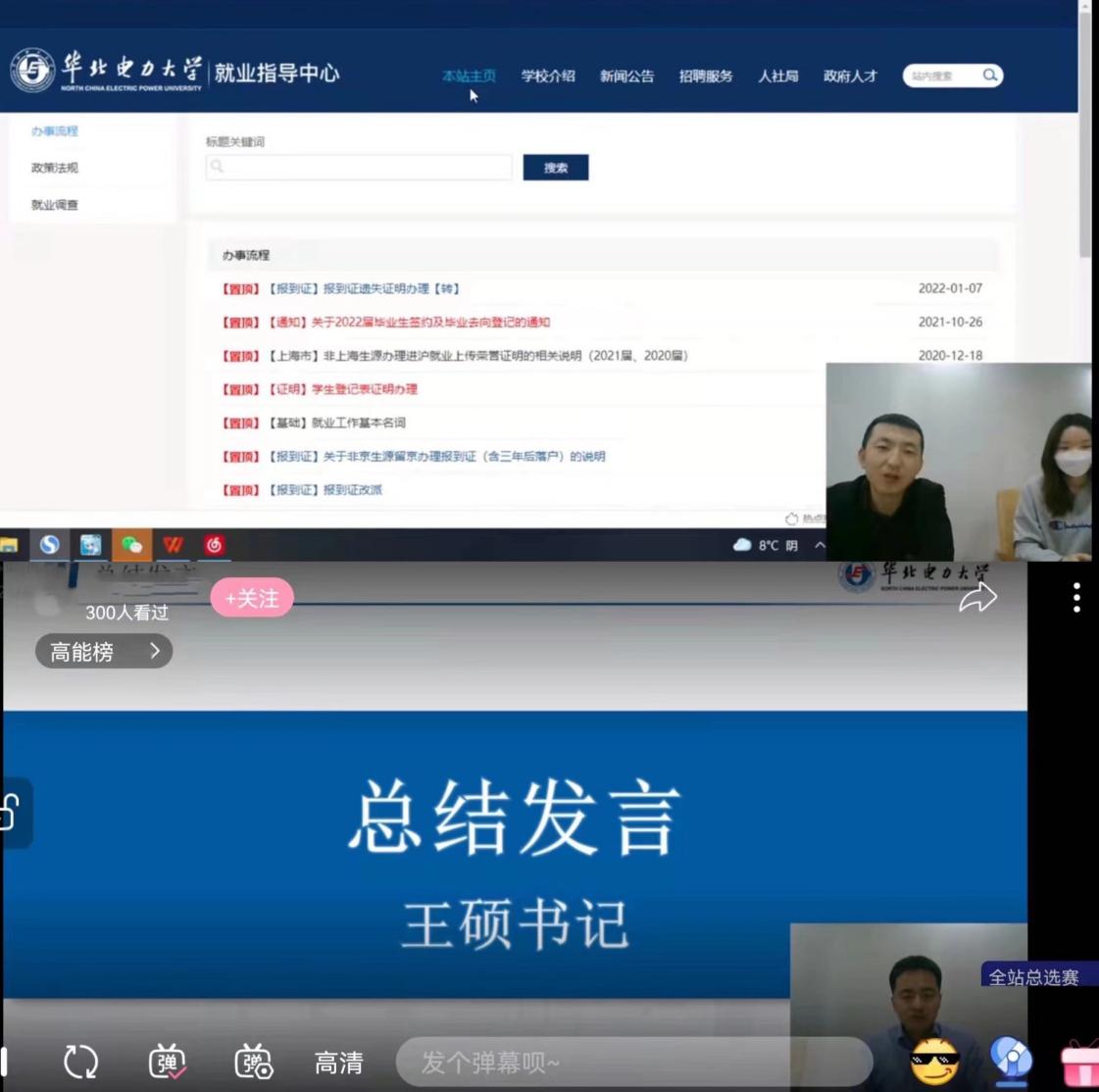Open the 新闻公告 nav menu
The width and height of the screenshot is (1099, 1092).
pyautogui.click(x=626, y=75)
